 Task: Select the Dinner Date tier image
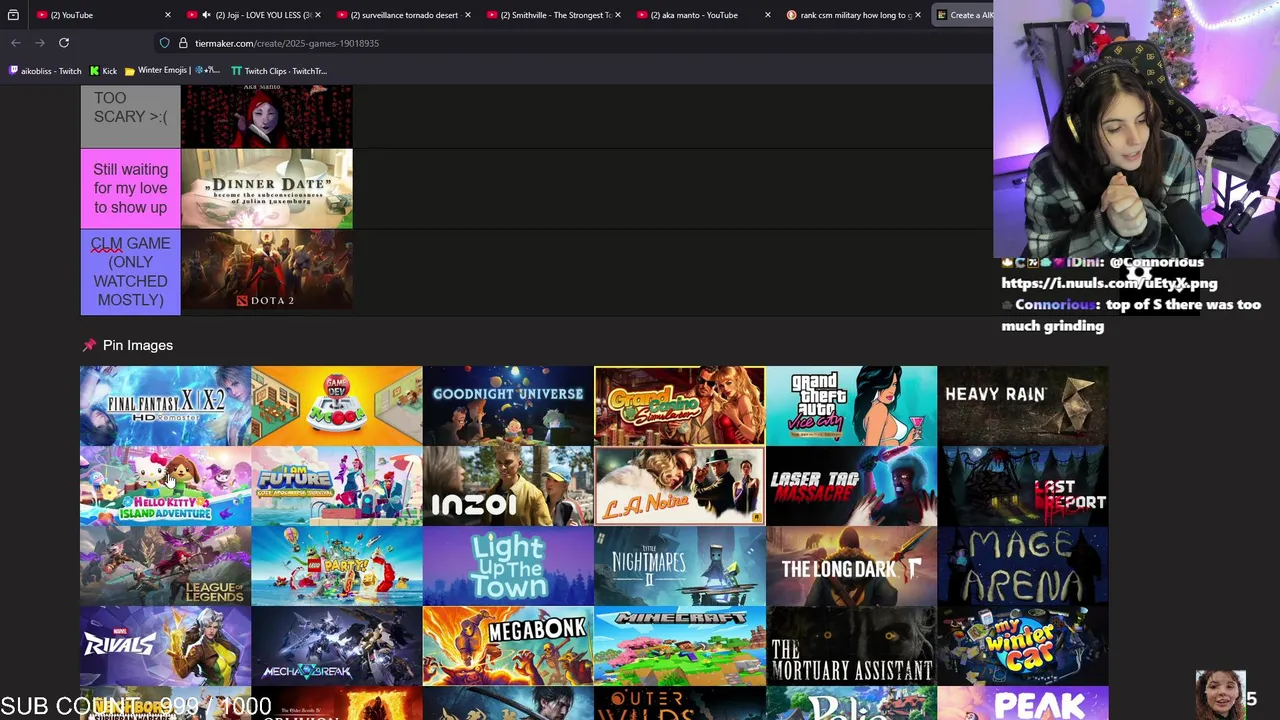(x=267, y=188)
